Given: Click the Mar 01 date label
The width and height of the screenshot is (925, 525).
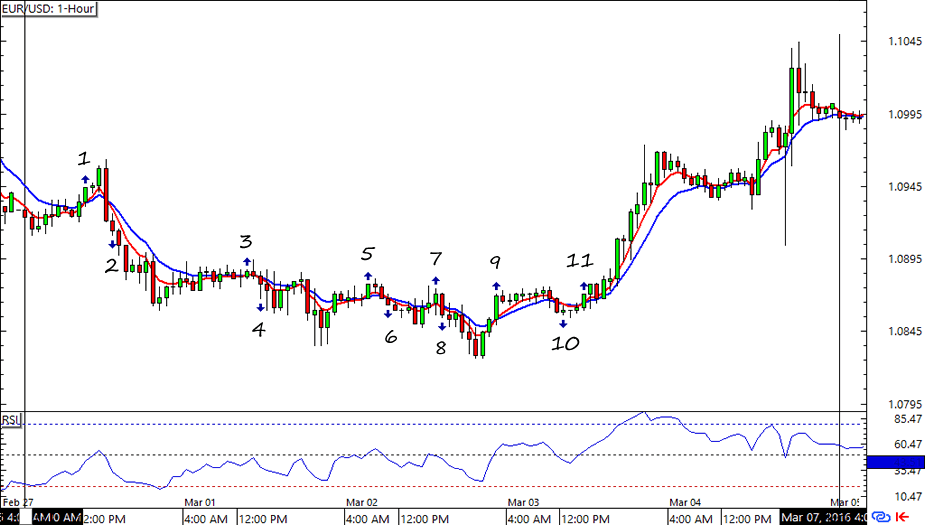Looking at the screenshot, I should tap(199, 502).
